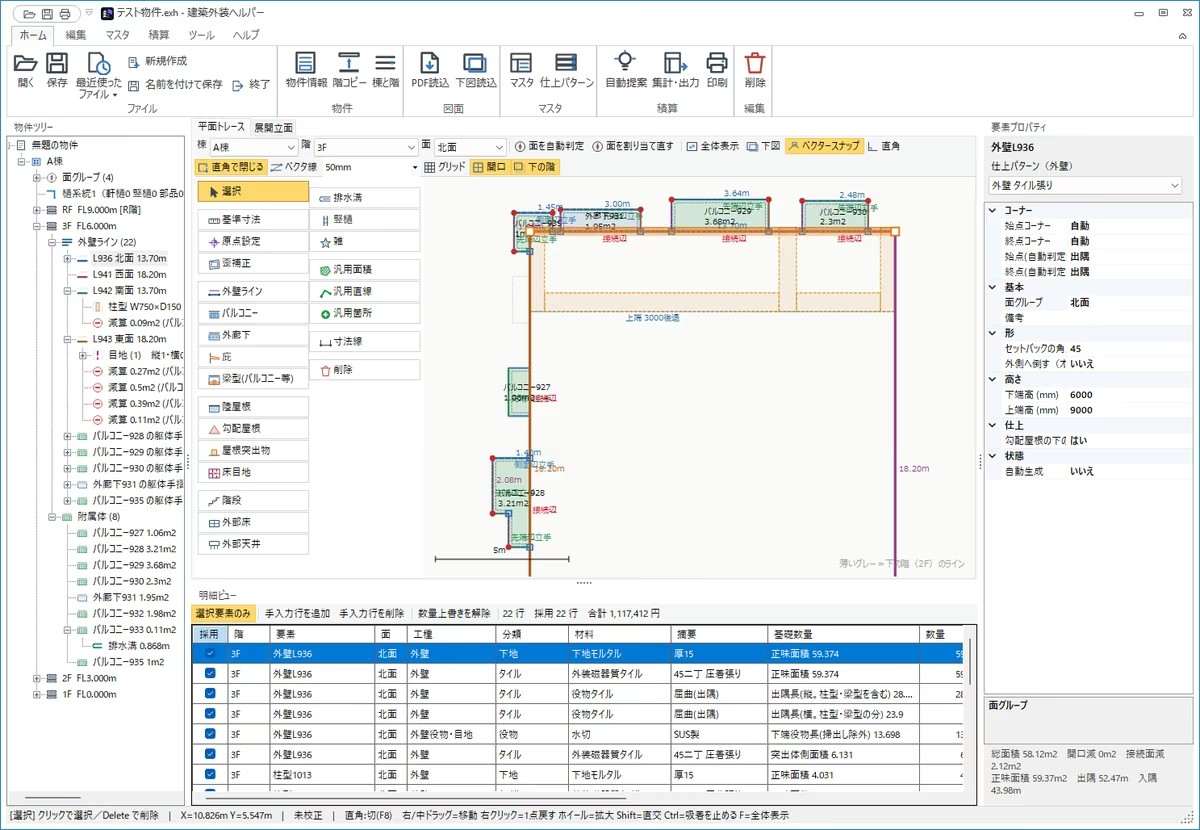
Task: Switch to the 展開立面 view tab
Action: coord(273,127)
